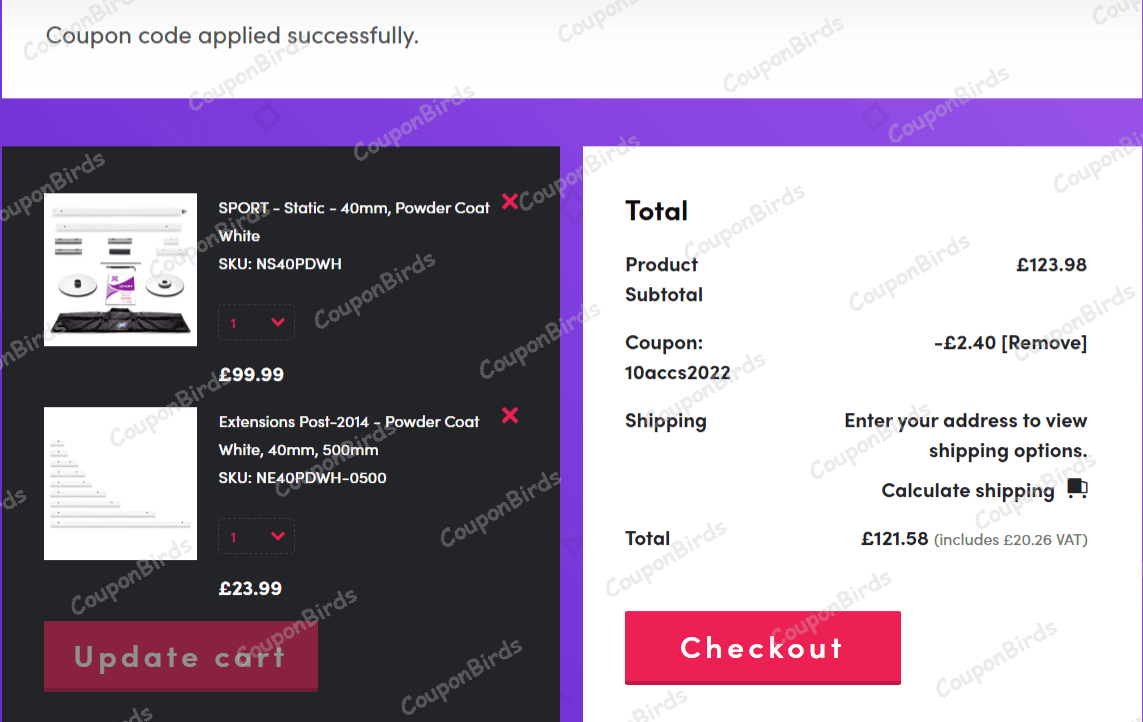Click the £99.99 item price

[251, 375]
